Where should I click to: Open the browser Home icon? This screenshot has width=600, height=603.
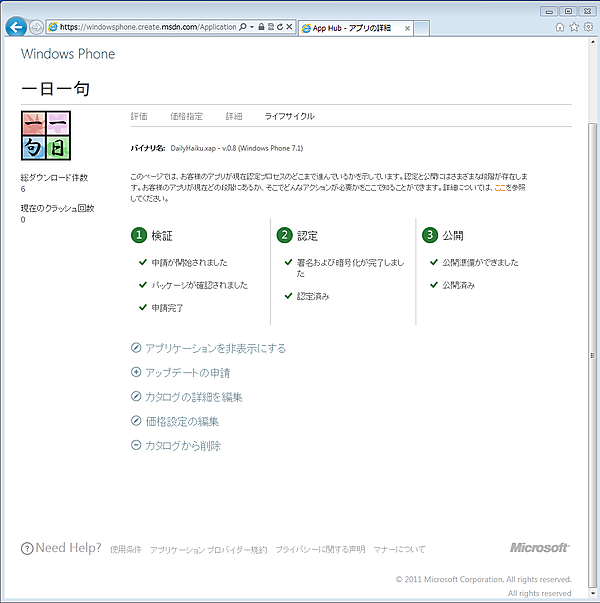click(560, 27)
